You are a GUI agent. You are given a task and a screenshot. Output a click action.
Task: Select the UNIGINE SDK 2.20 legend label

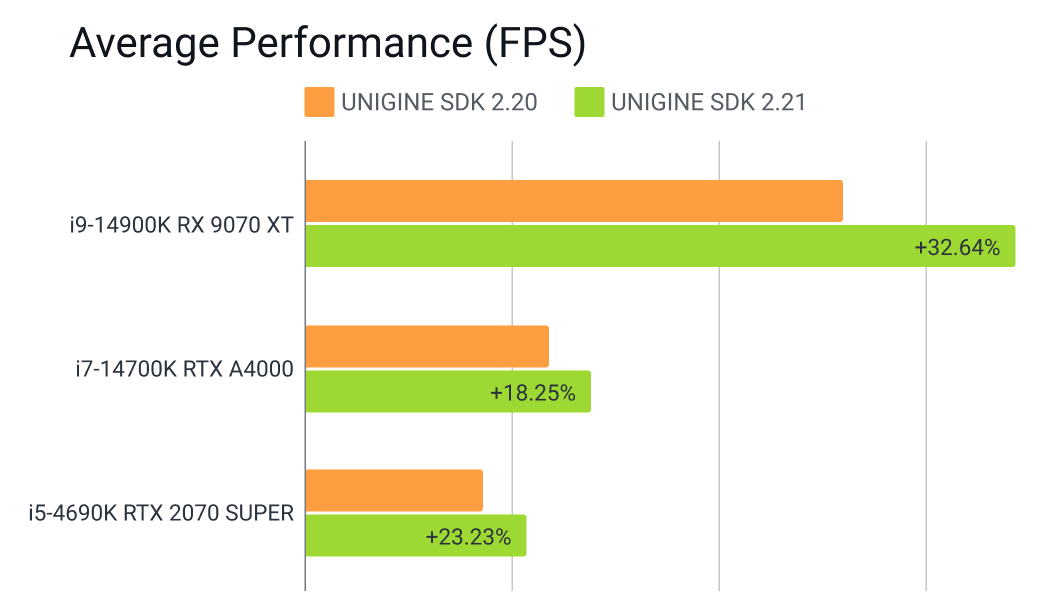click(x=439, y=102)
